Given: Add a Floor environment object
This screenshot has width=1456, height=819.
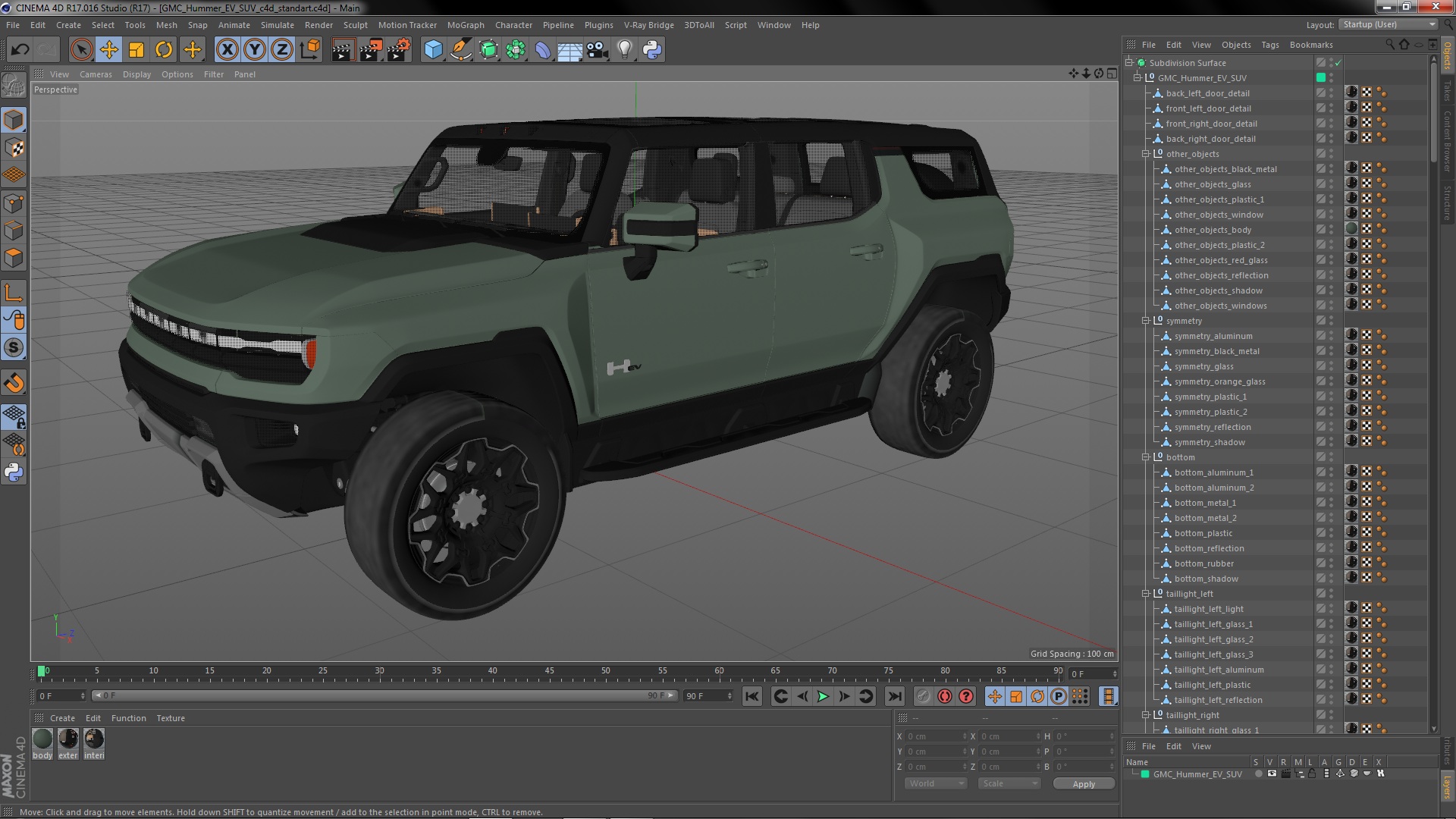Looking at the screenshot, I should [x=570, y=50].
